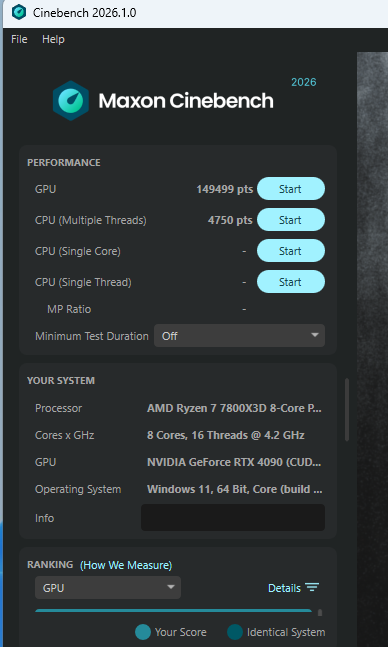This screenshot has height=647, width=388.
Task: Click the Minimum Test Duration dropdown arrow
Action: pyautogui.click(x=315, y=335)
